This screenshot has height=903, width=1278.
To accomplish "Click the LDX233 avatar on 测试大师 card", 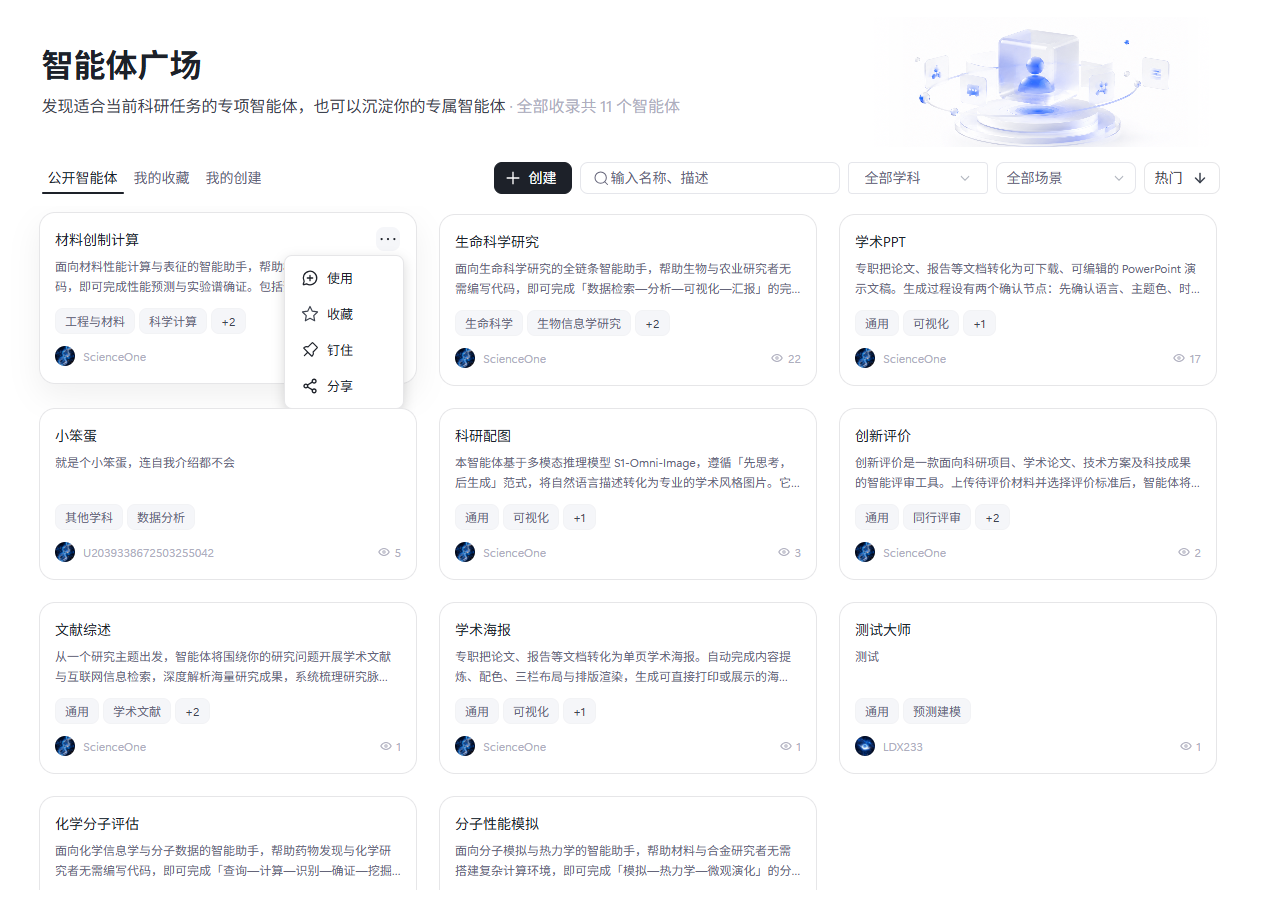I will [865, 746].
